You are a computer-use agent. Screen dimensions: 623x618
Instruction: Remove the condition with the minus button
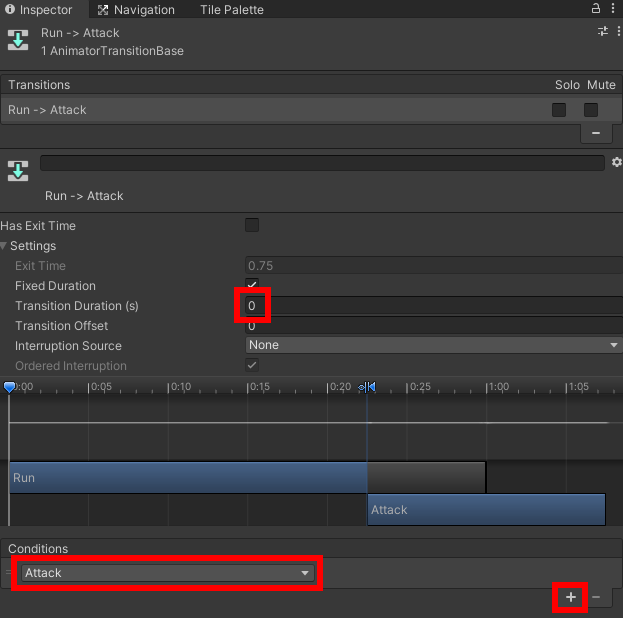point(596,597)
